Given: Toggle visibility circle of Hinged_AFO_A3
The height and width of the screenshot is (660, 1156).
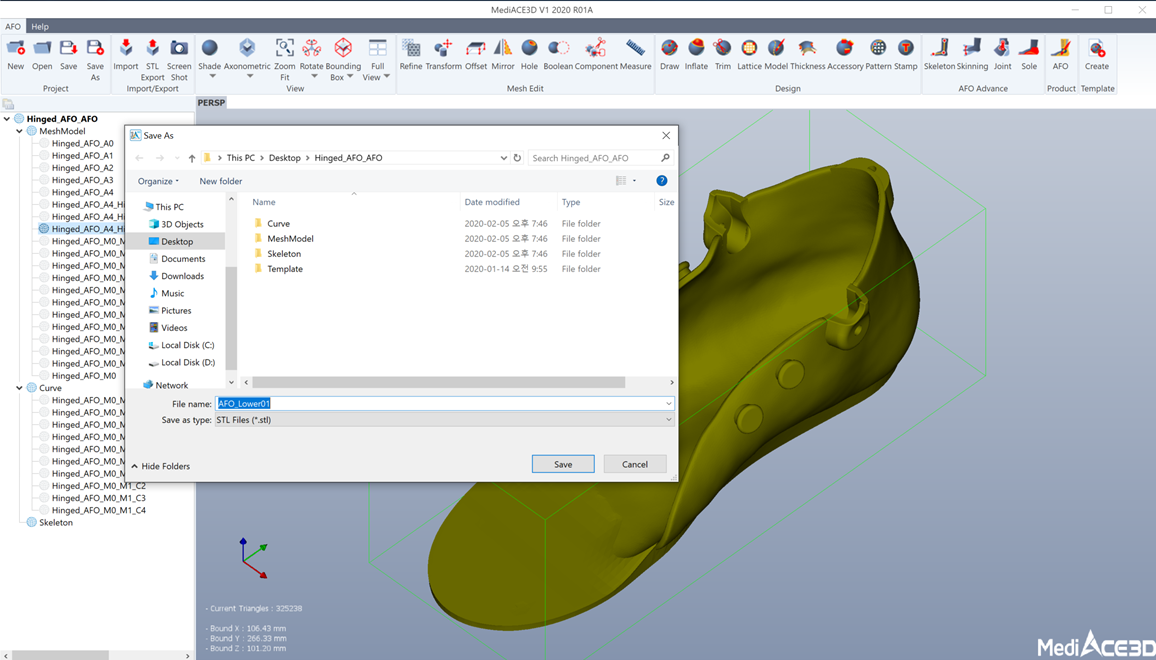Looking at the screenshot, I should [x=44, y=180].
